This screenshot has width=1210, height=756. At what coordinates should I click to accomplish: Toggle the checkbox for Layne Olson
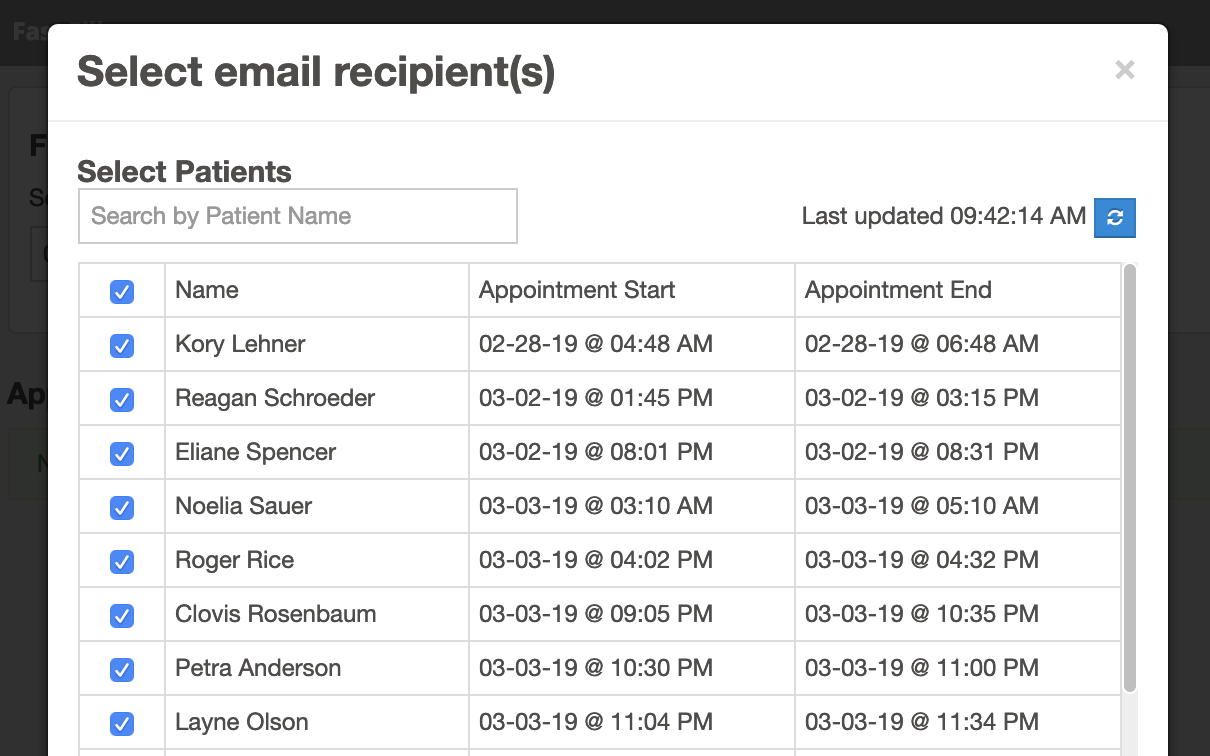122,723
